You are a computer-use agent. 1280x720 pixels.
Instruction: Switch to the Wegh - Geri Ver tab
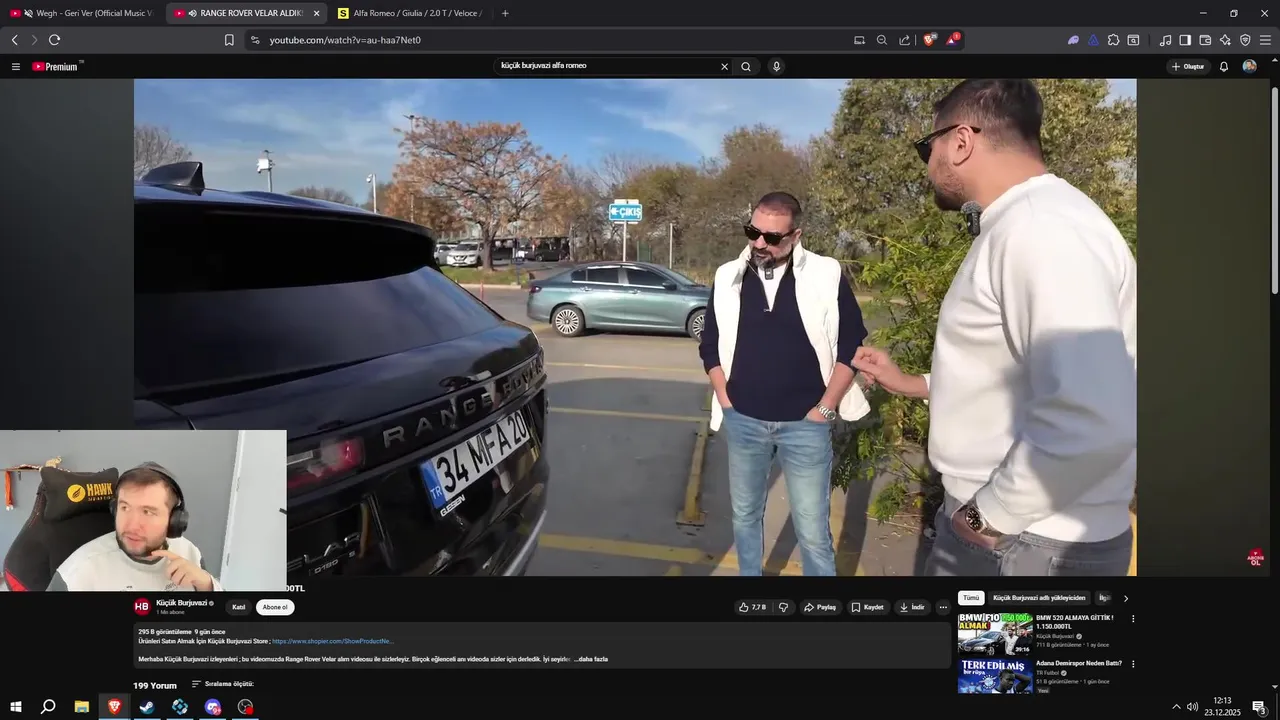pyautogui.click(x=82, y=13)
